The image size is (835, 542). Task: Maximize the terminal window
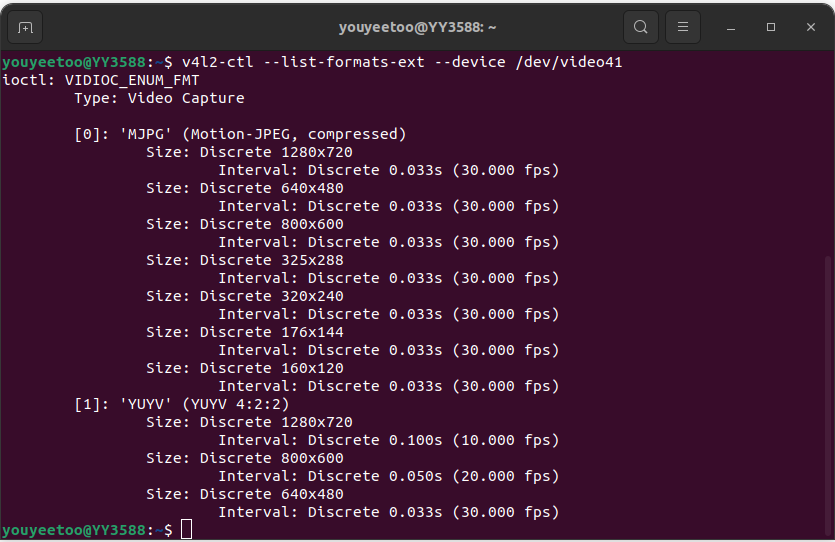(771, 26)
